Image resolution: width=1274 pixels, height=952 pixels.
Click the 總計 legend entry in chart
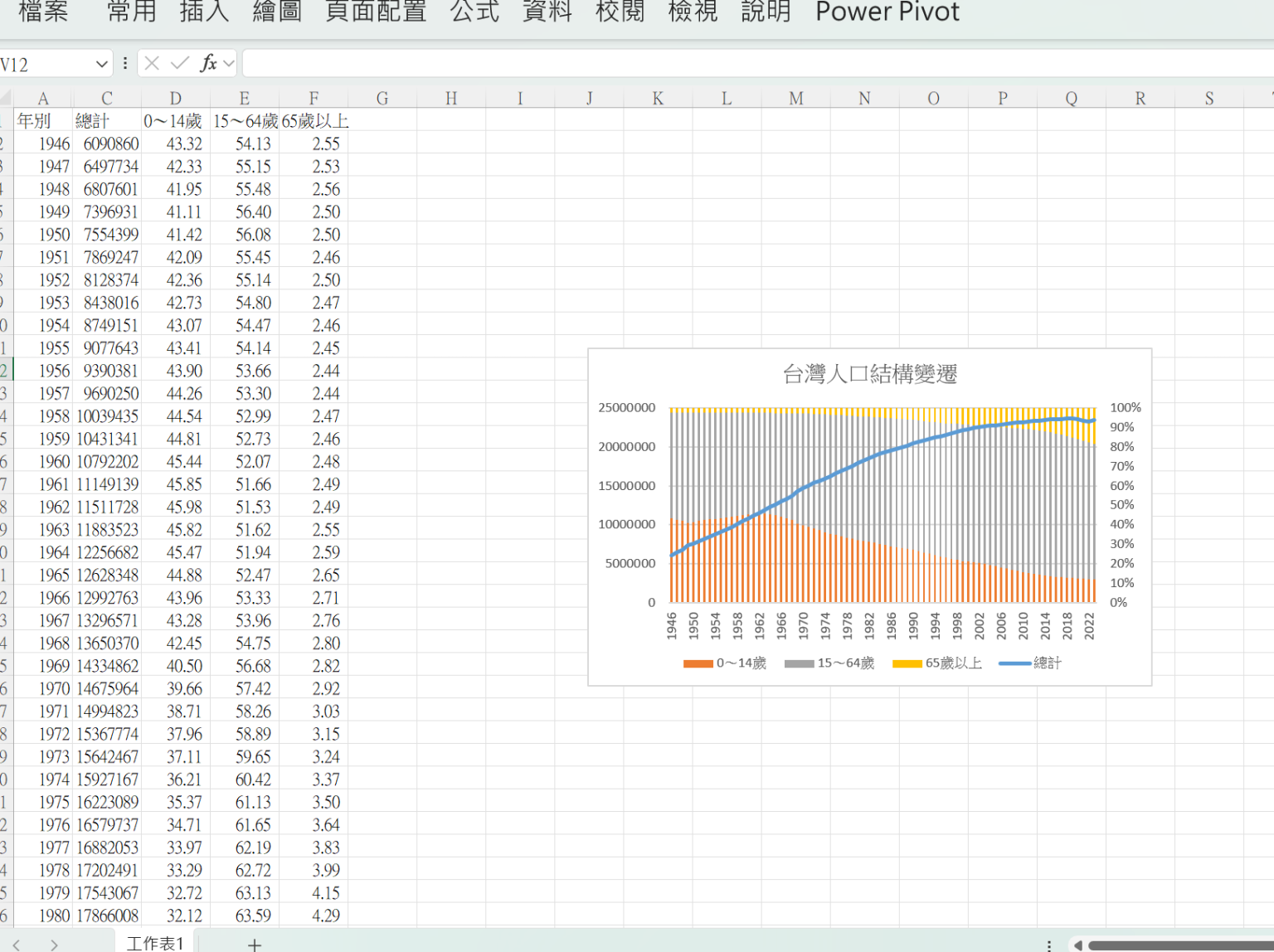pos(1030,663)
